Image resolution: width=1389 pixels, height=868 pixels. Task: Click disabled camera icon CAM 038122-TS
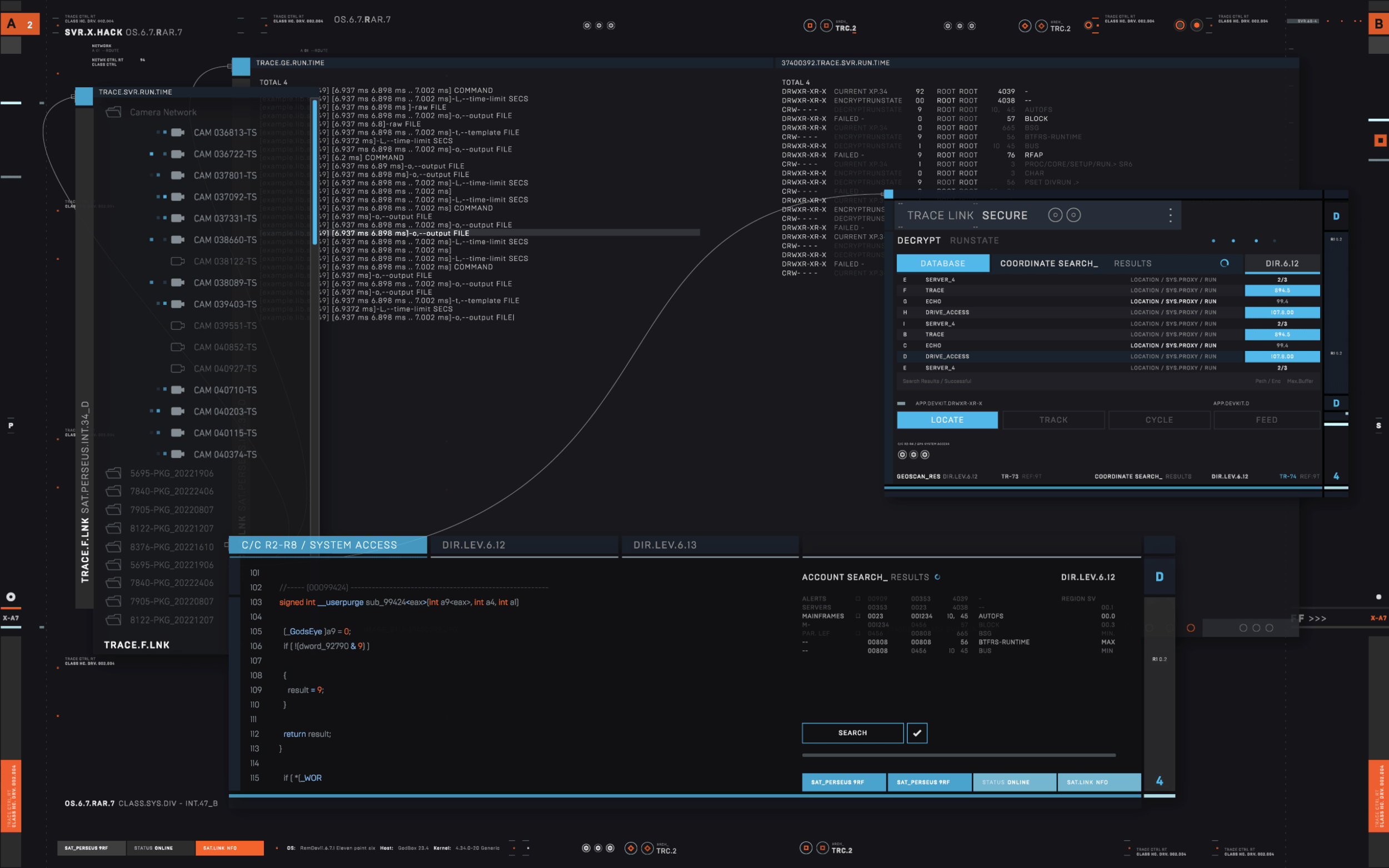click(x=178, y=261)
